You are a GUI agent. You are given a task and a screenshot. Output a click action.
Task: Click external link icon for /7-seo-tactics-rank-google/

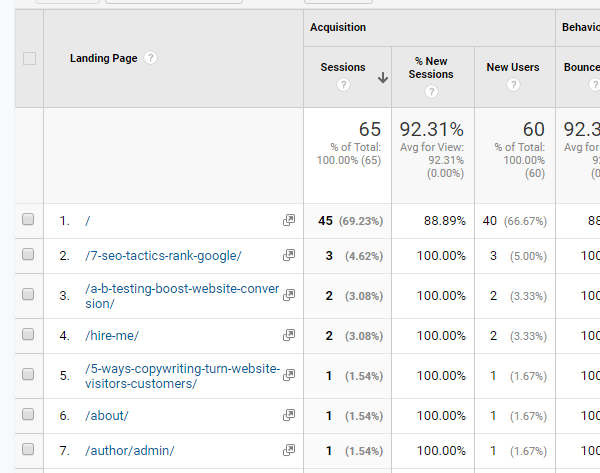click(x=289, y=255)
